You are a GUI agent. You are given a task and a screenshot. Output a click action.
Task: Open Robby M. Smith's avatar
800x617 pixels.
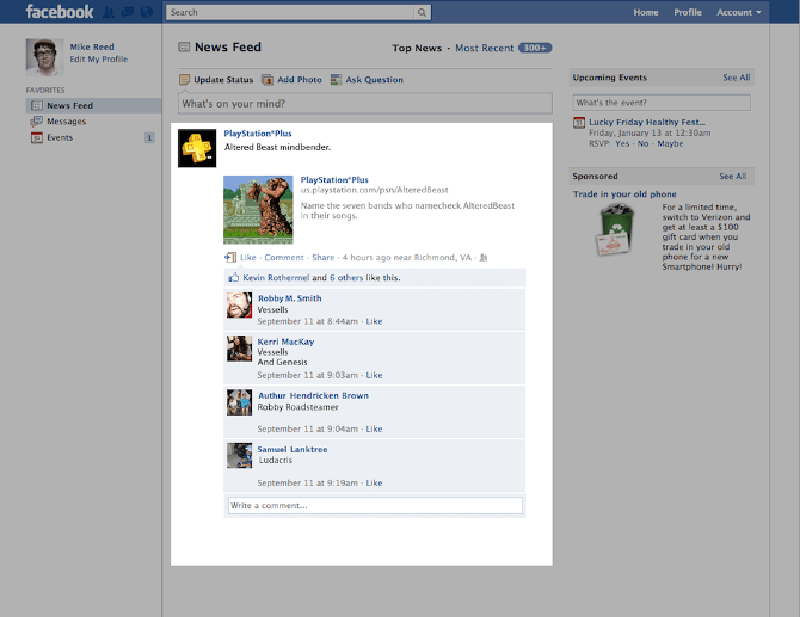(x=239, y=305)
